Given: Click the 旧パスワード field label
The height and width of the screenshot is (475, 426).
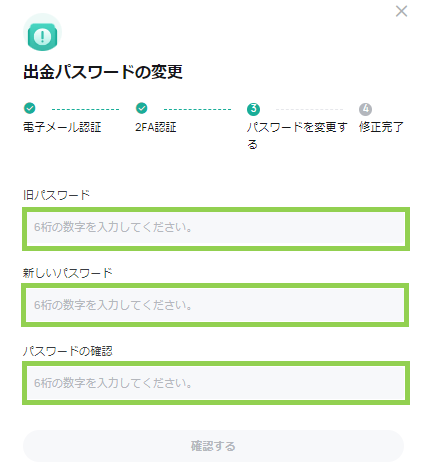Looking at the screenshot, I should (x=56, y=195).
